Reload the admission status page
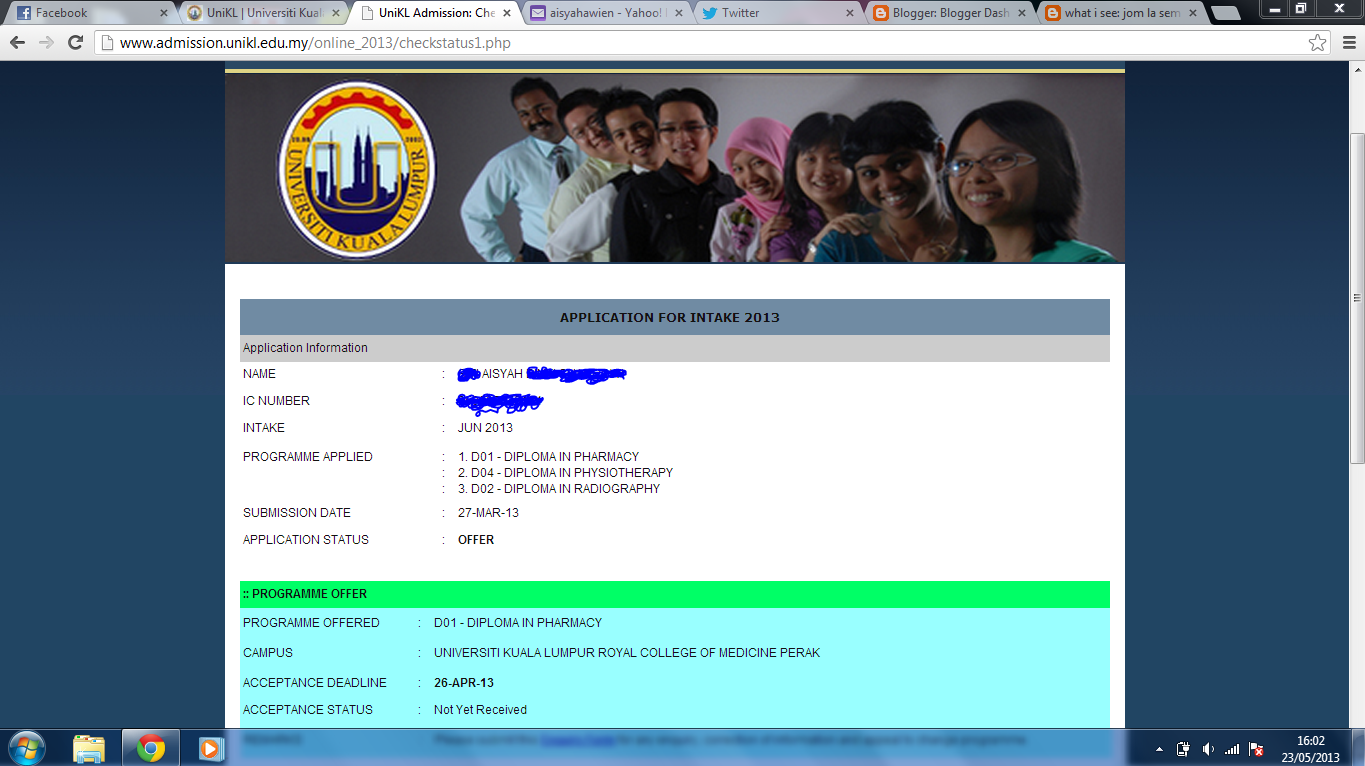 click(75, 43)
